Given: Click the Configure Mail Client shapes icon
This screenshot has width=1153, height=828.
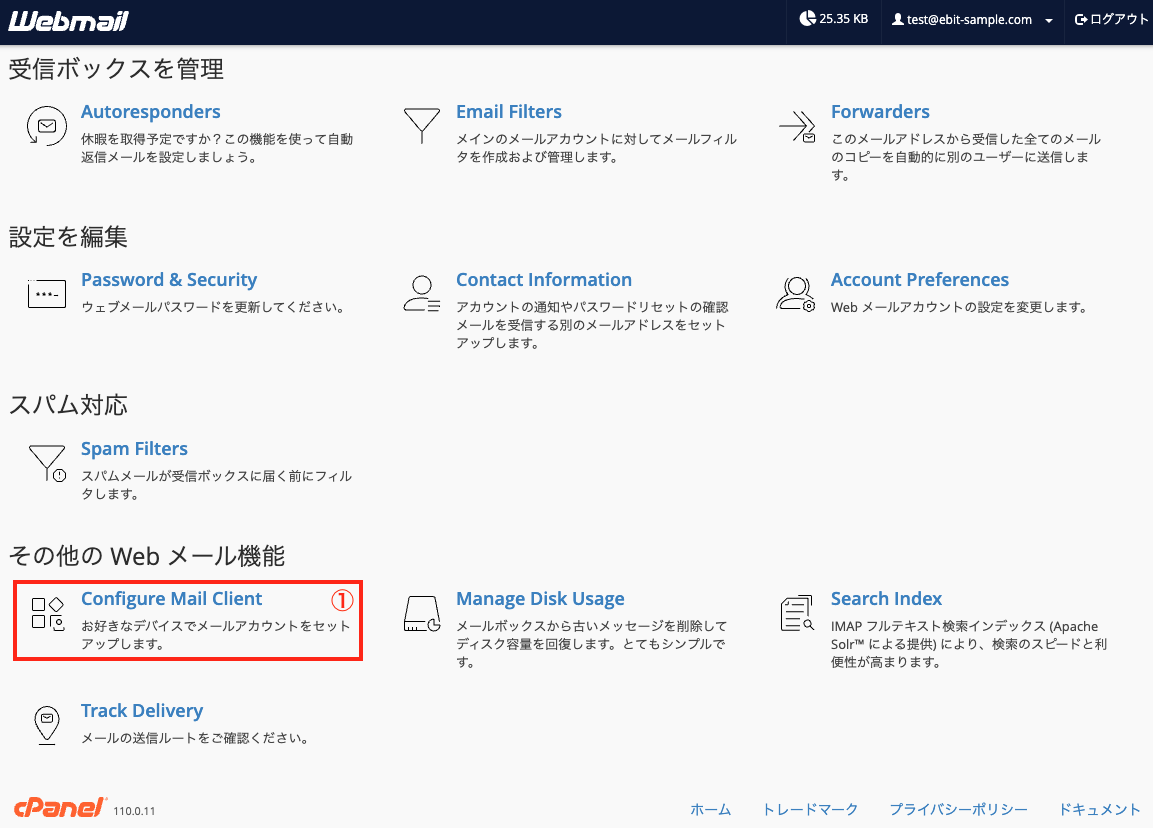Looking at the screenshot, I should [x=48, y=613].
